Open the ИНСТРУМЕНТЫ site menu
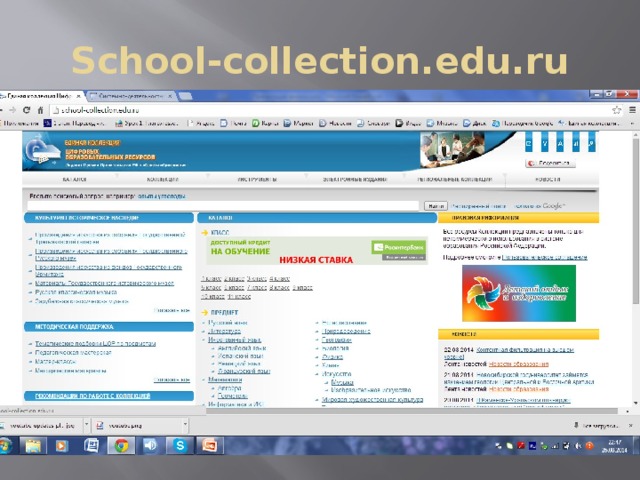 click(257, 179)
